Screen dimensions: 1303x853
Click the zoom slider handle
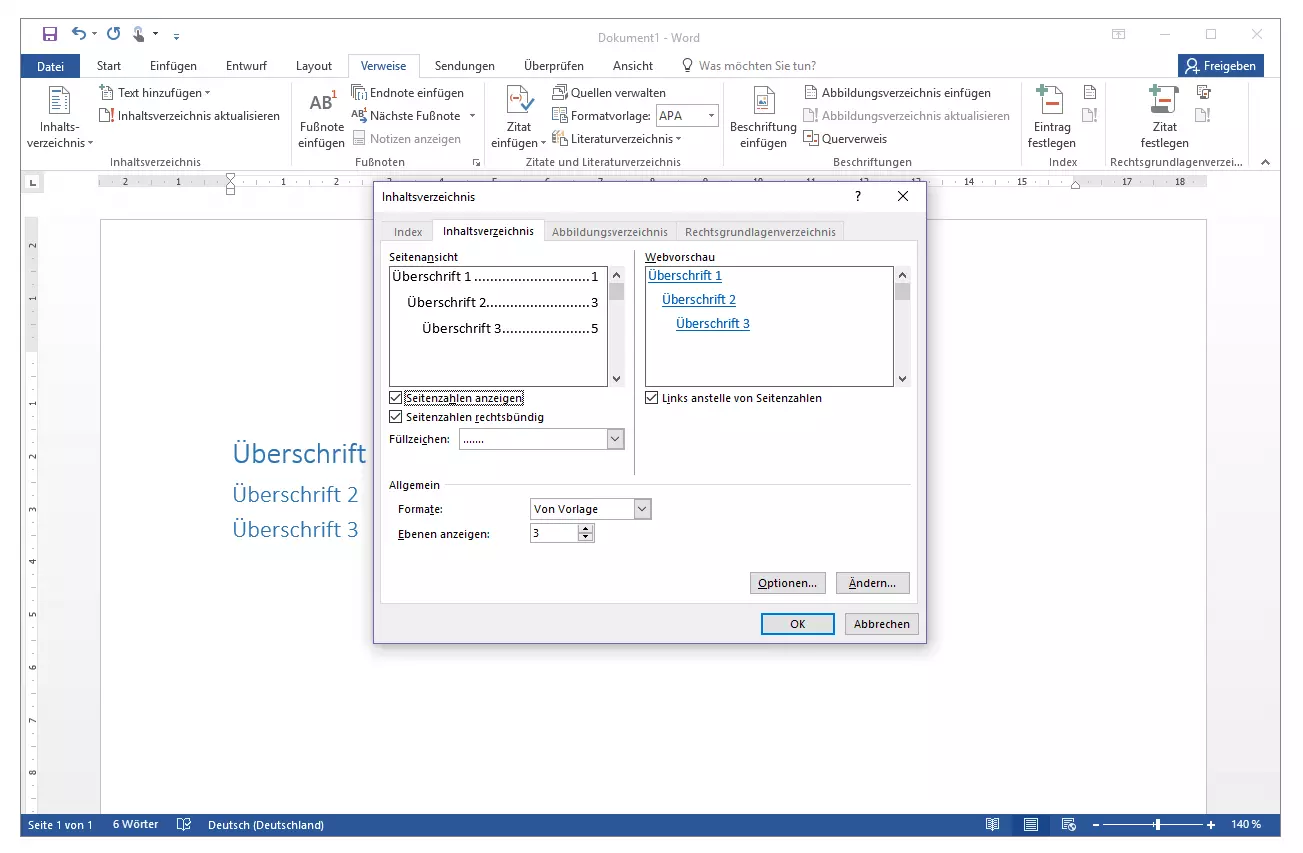[x=1157, y=825]
